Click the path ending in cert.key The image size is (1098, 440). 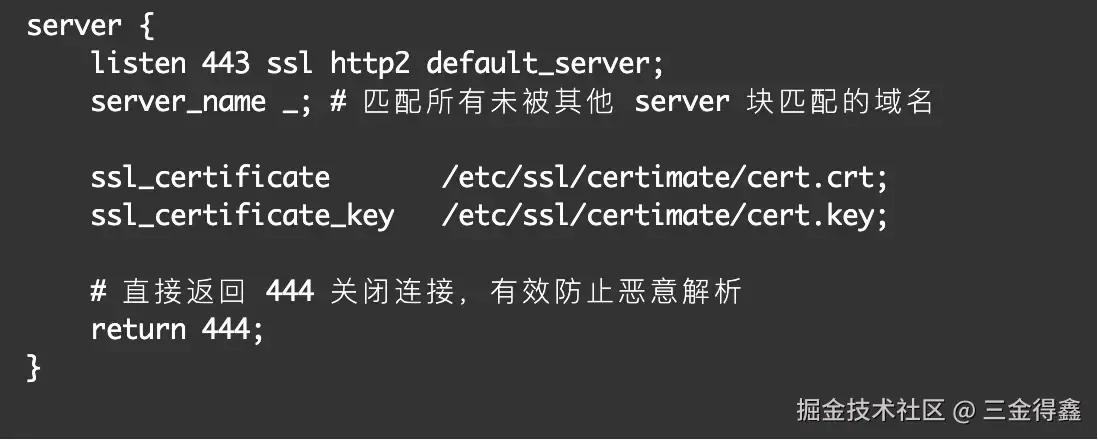point(664,216)
